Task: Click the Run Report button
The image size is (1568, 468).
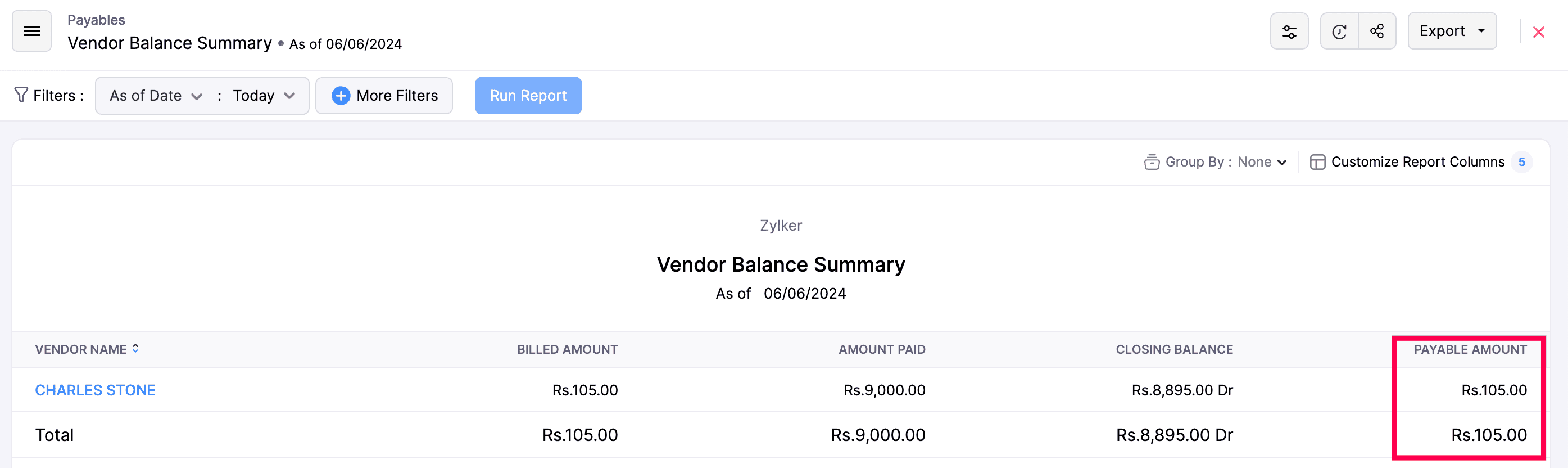Action: point(528,96)
